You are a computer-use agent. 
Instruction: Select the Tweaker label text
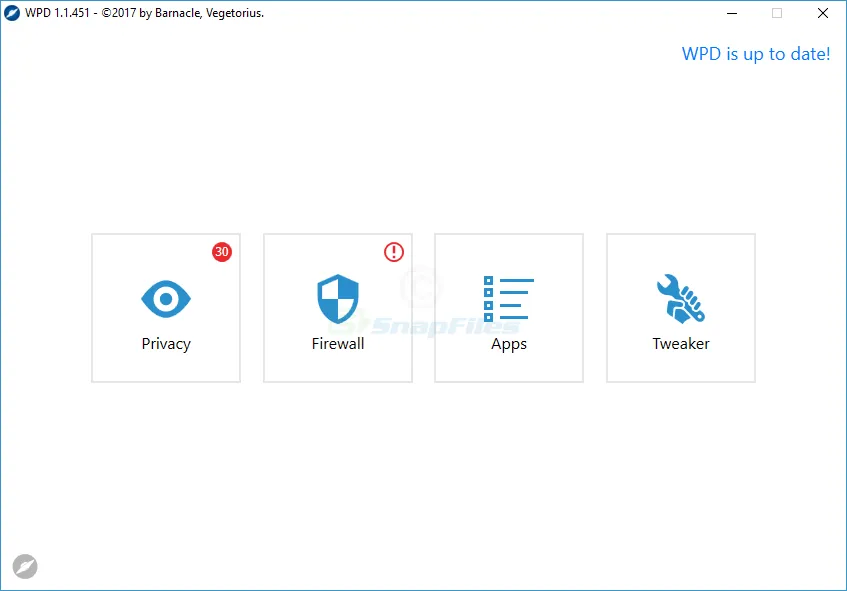(x=681, y=344)
